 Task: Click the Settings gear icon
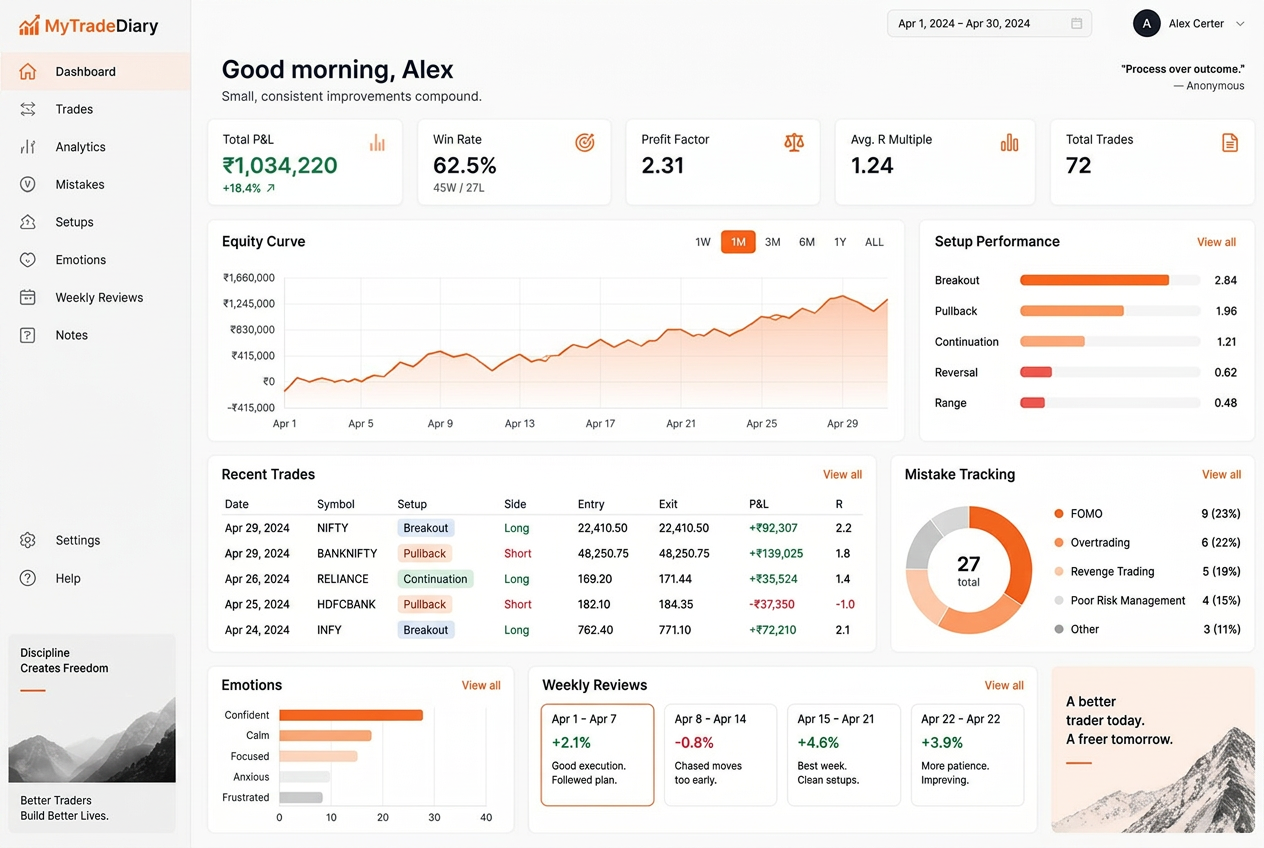click(28, 540)
